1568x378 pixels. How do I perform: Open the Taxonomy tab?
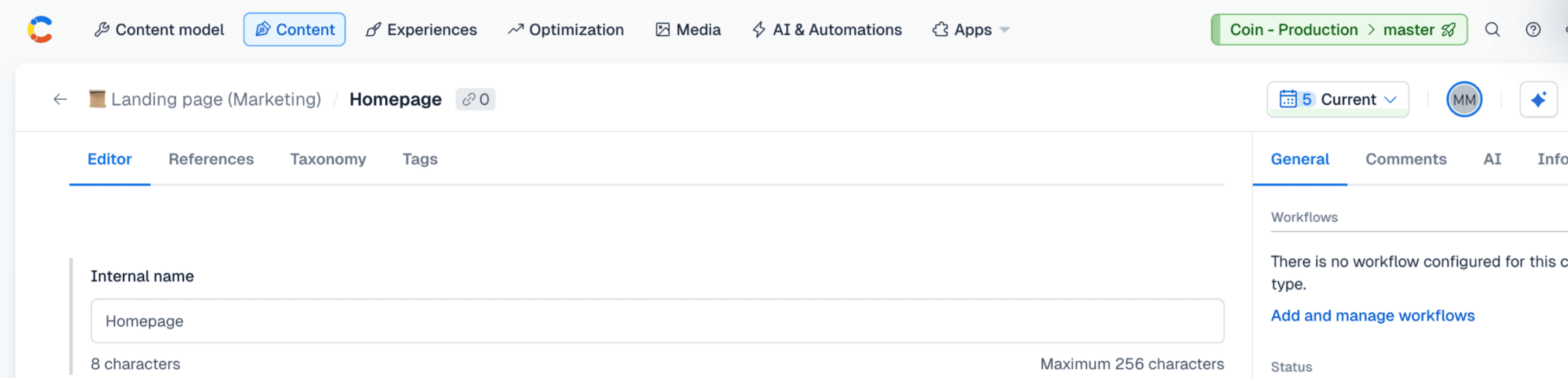click(x=328, y=159)
